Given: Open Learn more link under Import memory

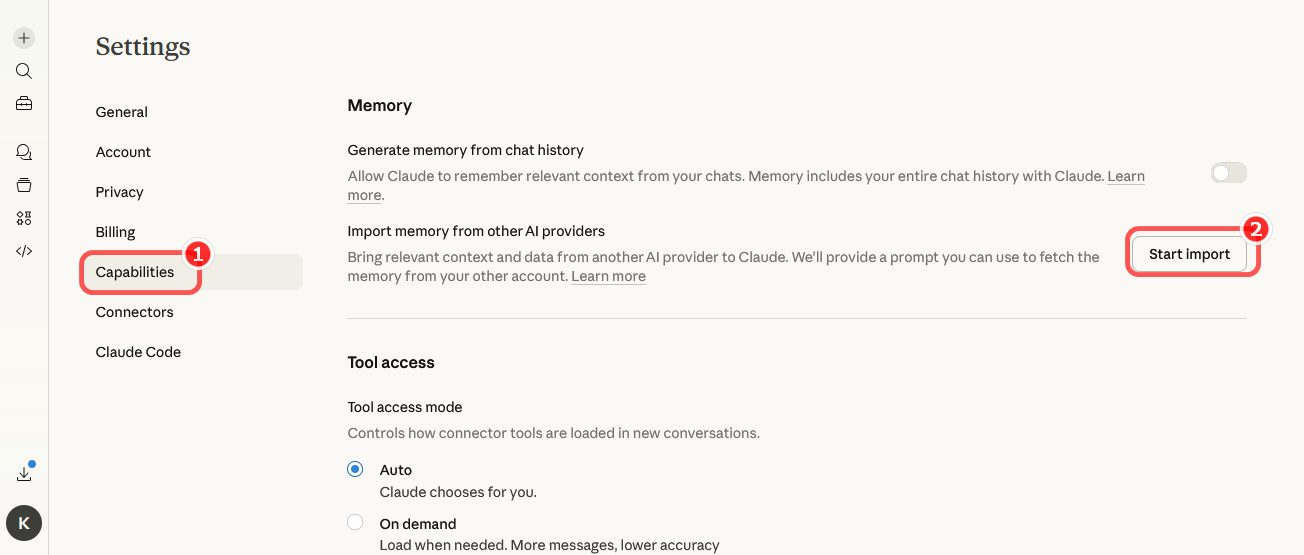Looking at the screenshot, I should click(608, 276).
